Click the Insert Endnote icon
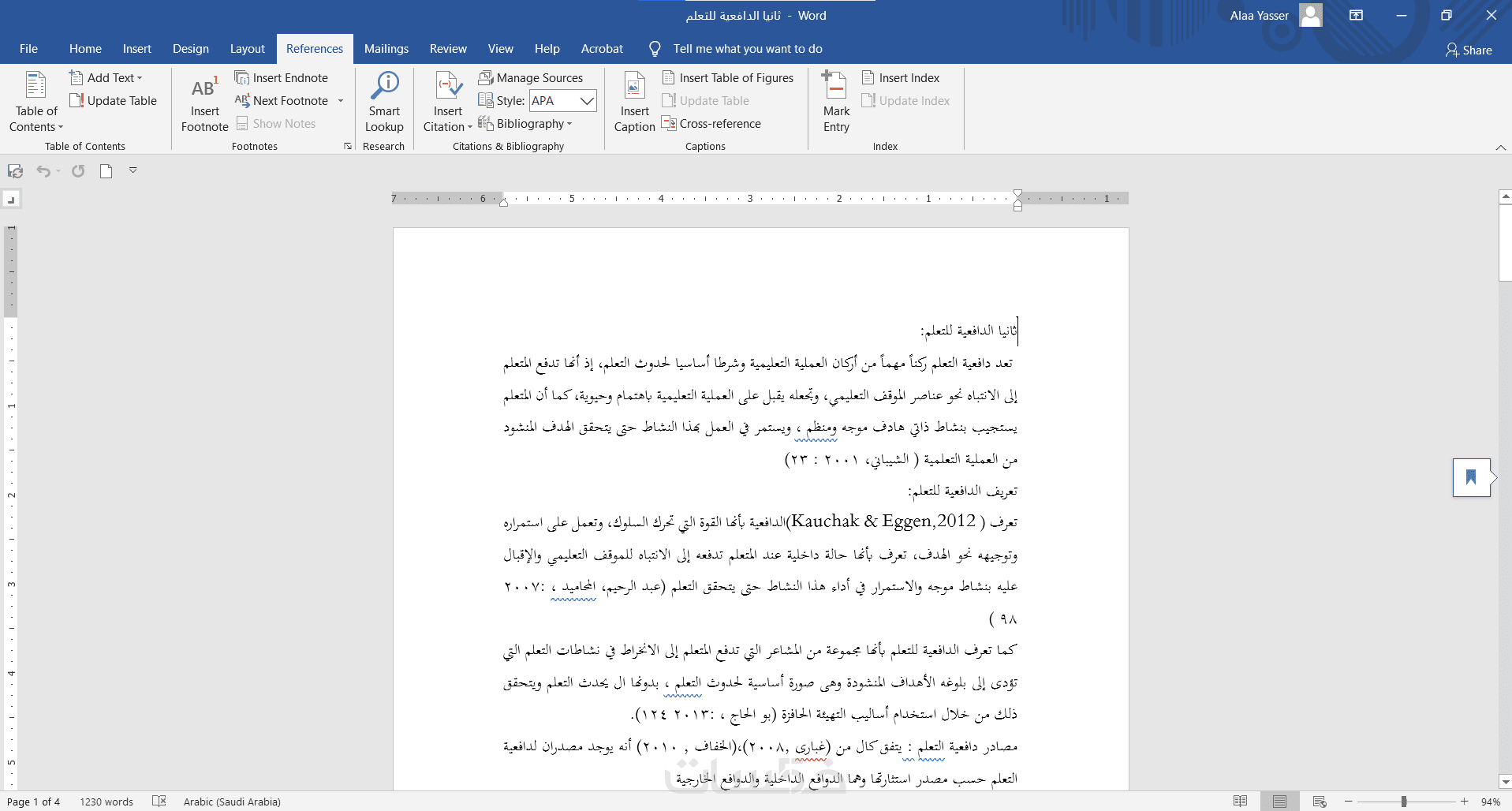Screen dimensions: 1512x811 pos(242,77)
